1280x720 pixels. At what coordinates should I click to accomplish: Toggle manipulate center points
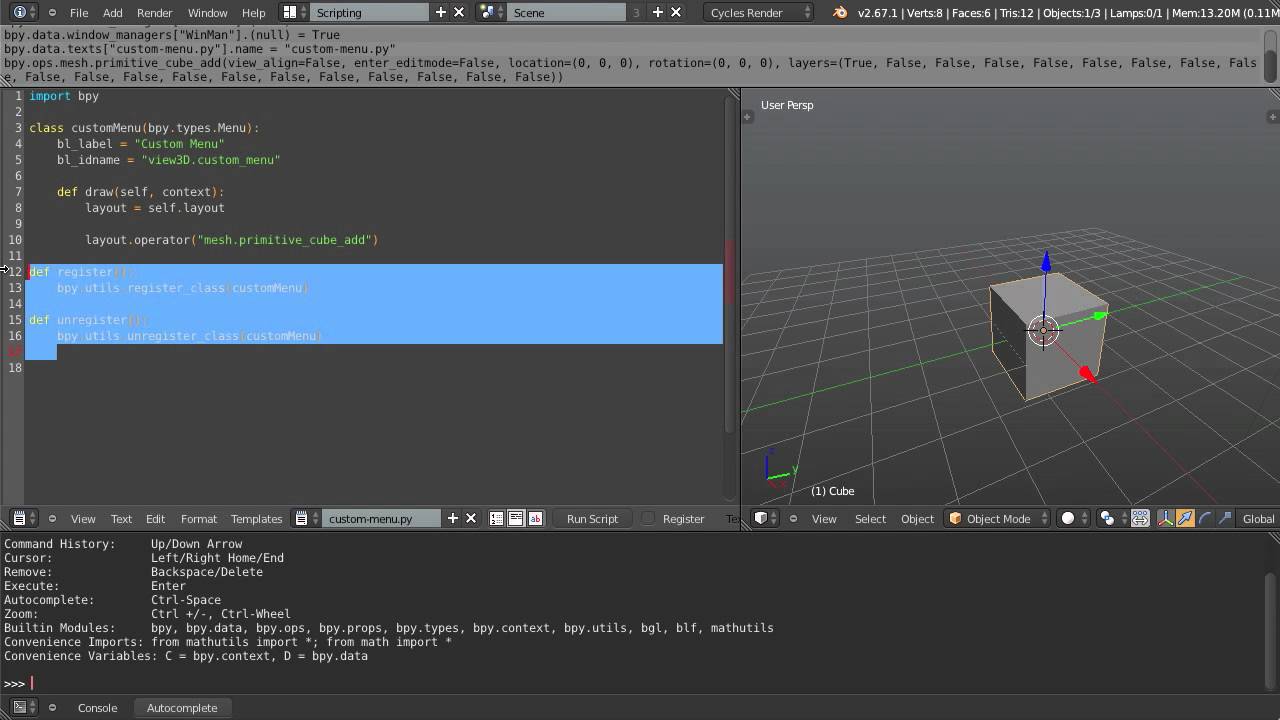1140,518
